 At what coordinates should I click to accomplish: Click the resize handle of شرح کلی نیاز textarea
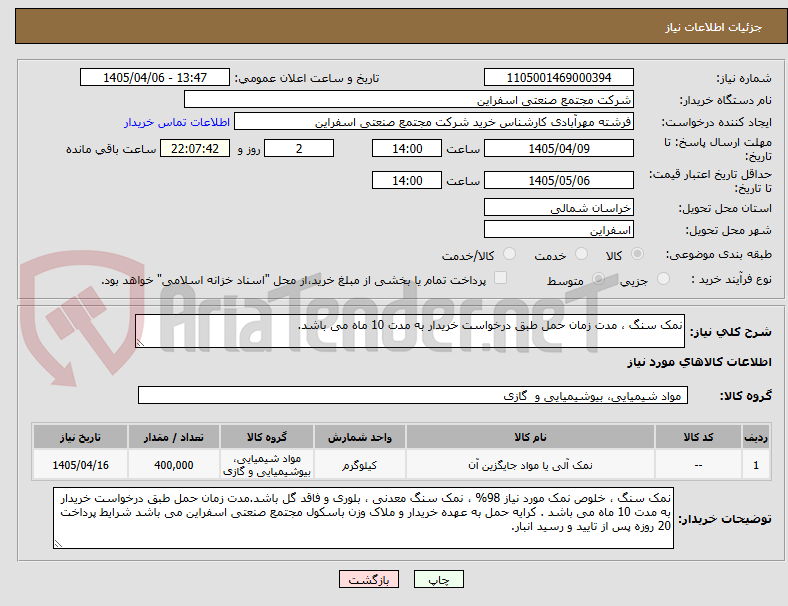[x=140, y=343]
